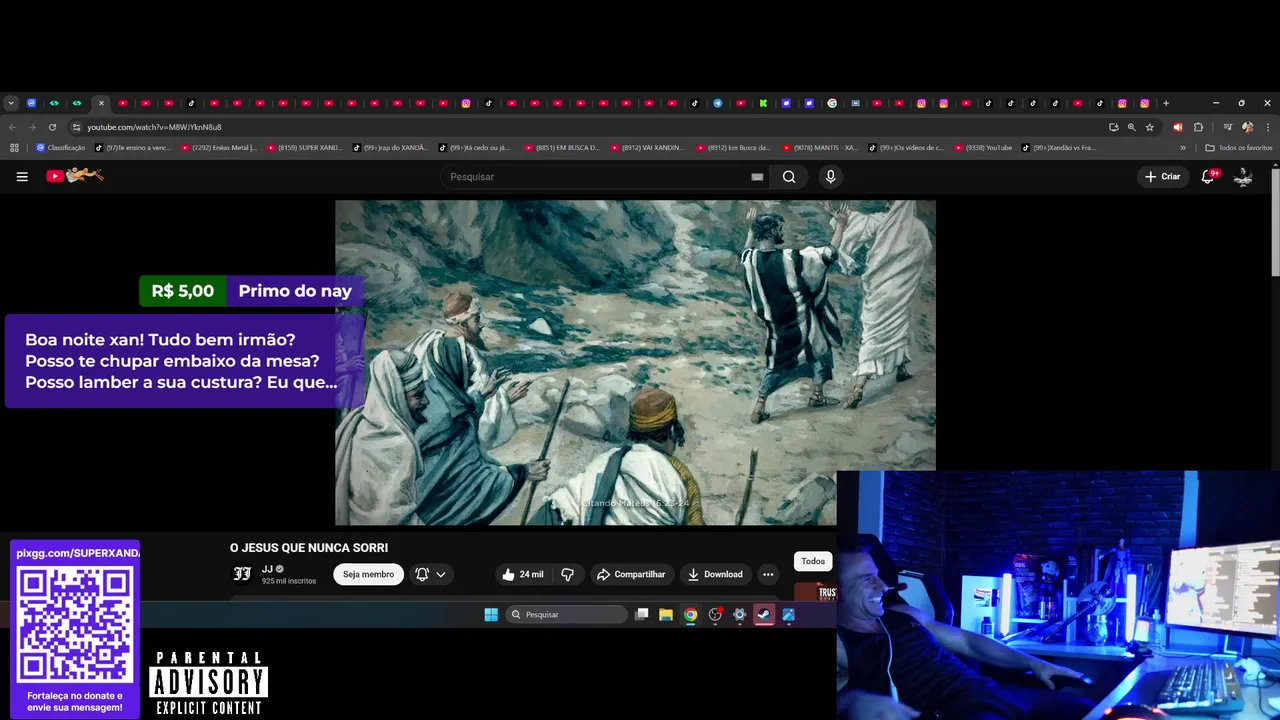This screenshot has height=720, width=1280.
Task: Go back in the Chrome browser
Action: click(12, 127)
